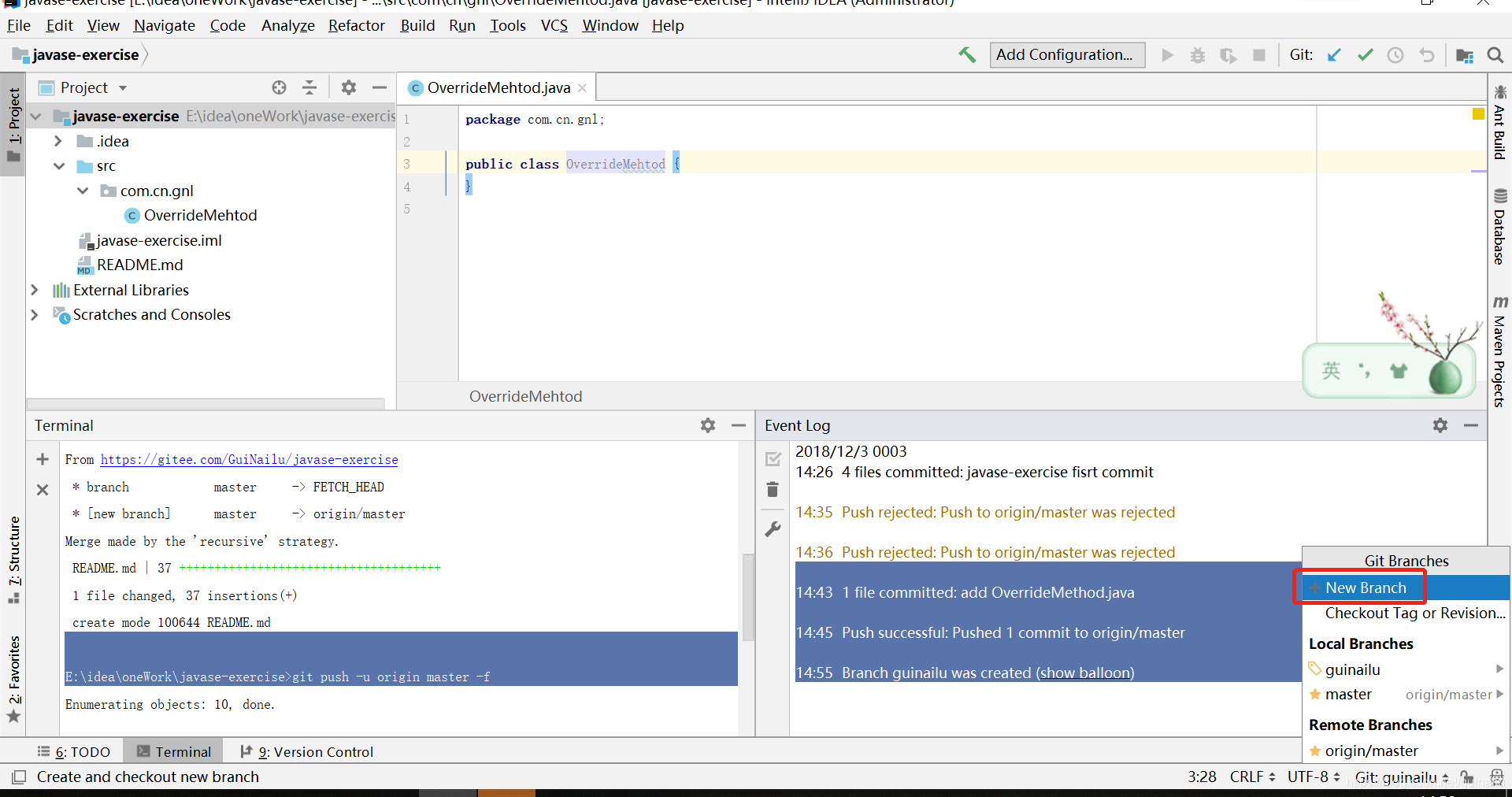Viewport: 1512px width, 797px height.
Task: Close terminal session with X icon
Action: click(43, 490)
